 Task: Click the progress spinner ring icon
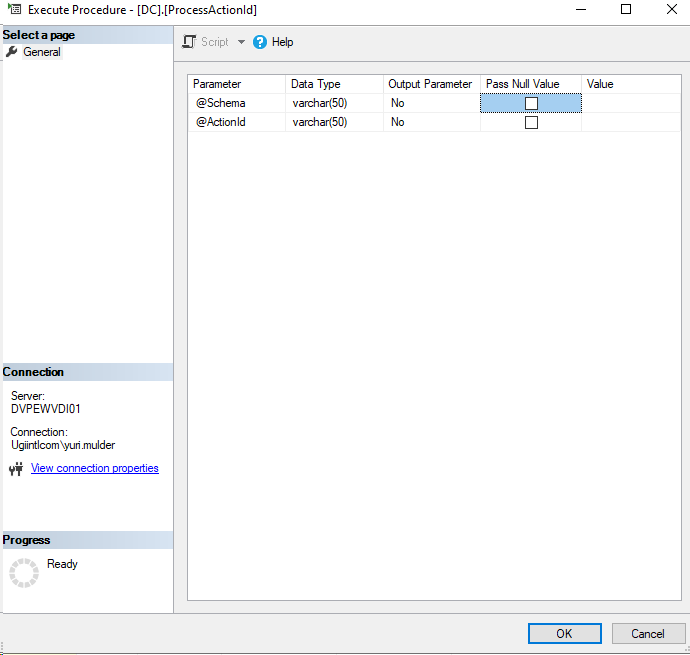click(x=24, y=573)
